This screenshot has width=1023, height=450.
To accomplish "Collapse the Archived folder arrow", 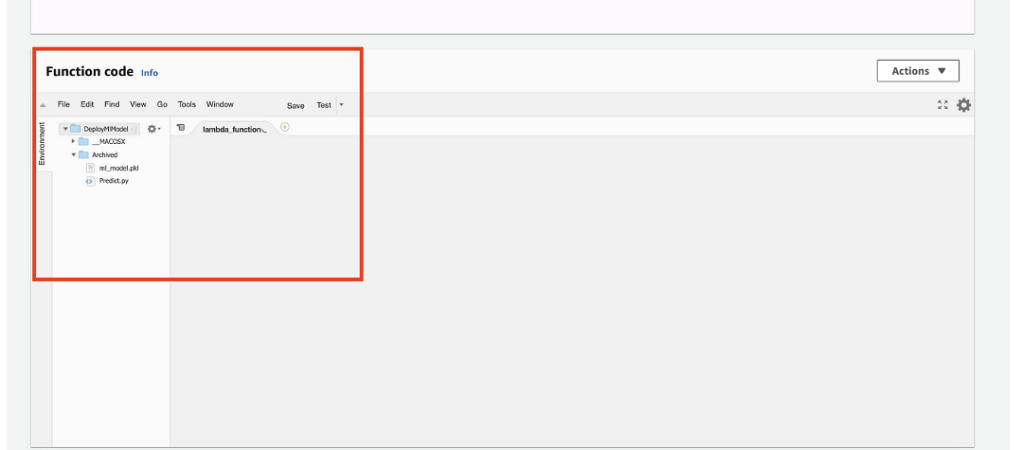I will (73, 155).
